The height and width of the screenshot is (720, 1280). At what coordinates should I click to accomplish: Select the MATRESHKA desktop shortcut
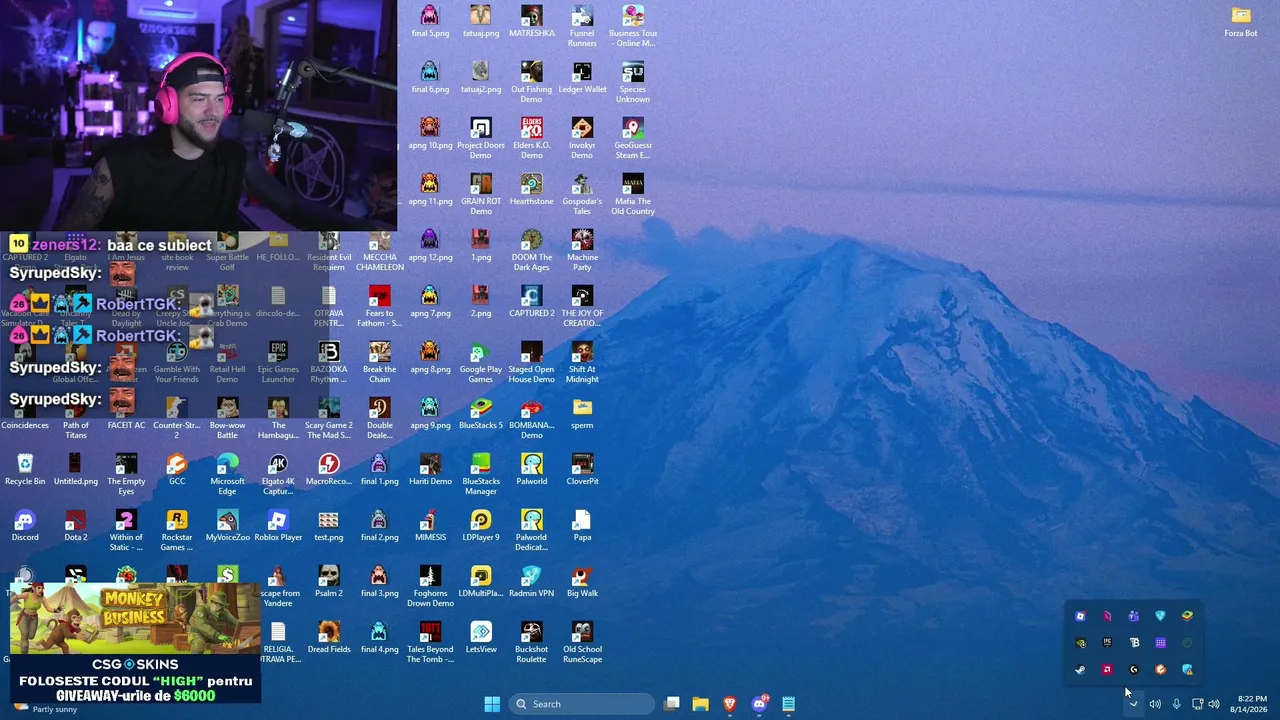point(532,22)
